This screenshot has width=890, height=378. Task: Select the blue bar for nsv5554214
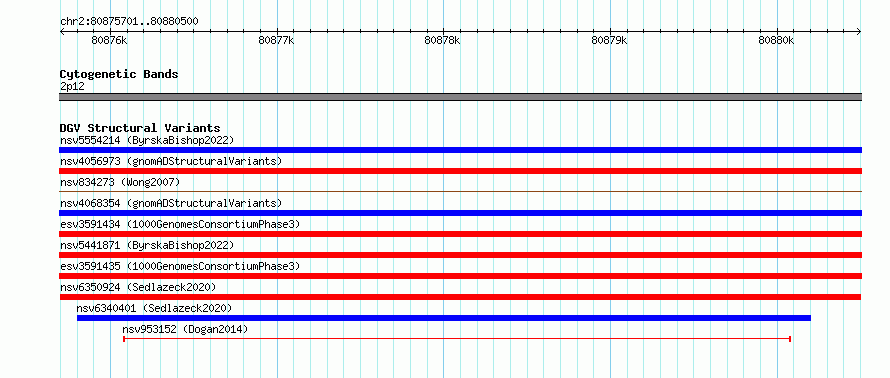[x=460, y=150]
